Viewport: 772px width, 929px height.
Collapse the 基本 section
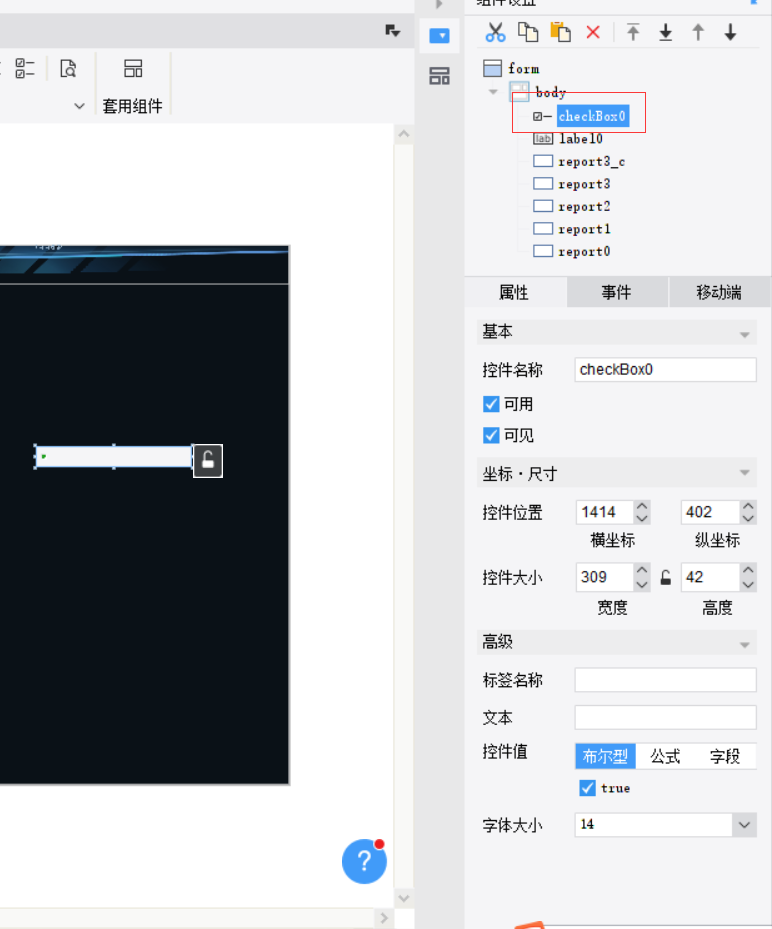pyautogui.click(x=745, y=335)
